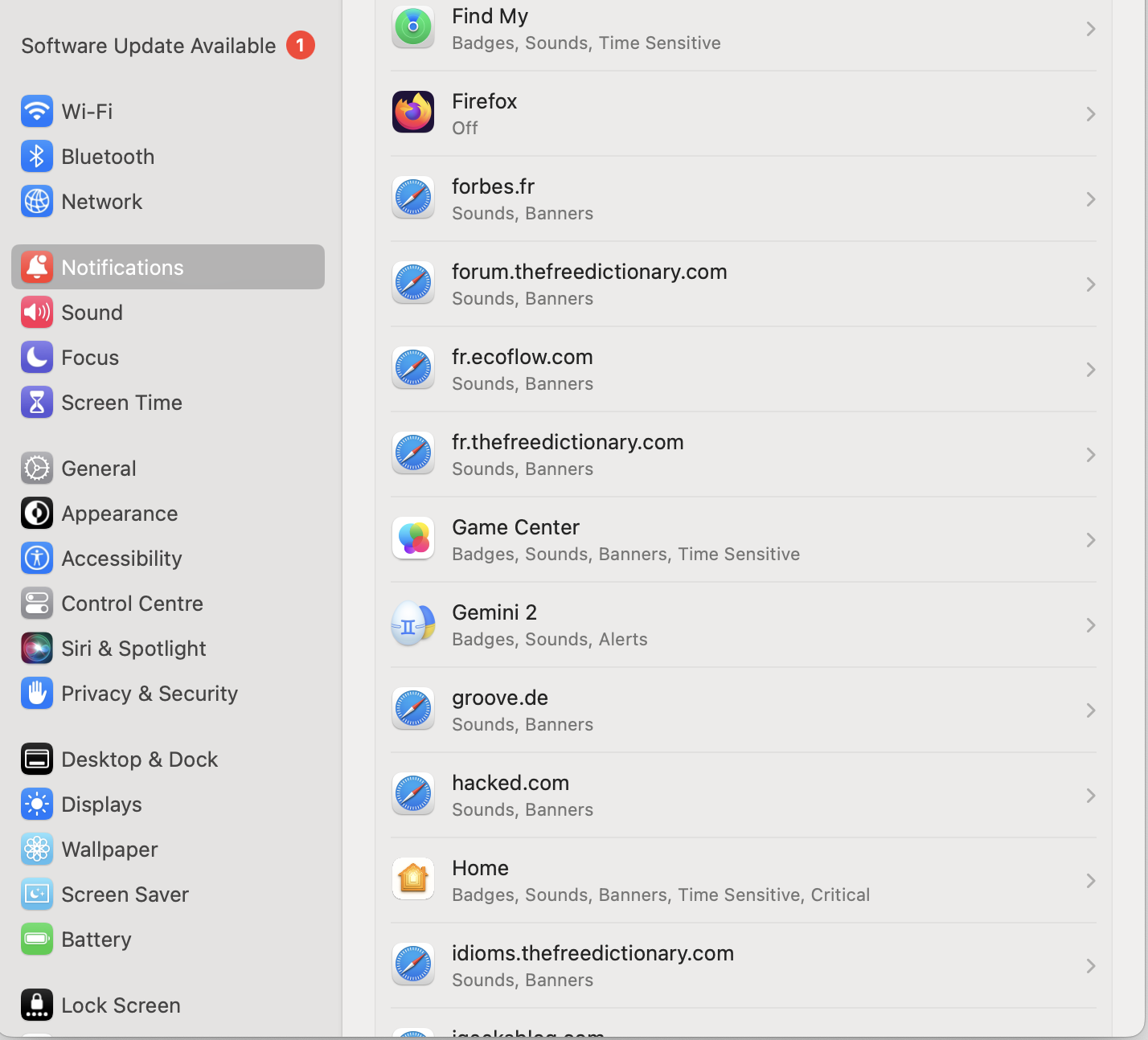Expand Gemini 2 row chevron

coord(1091,625)
